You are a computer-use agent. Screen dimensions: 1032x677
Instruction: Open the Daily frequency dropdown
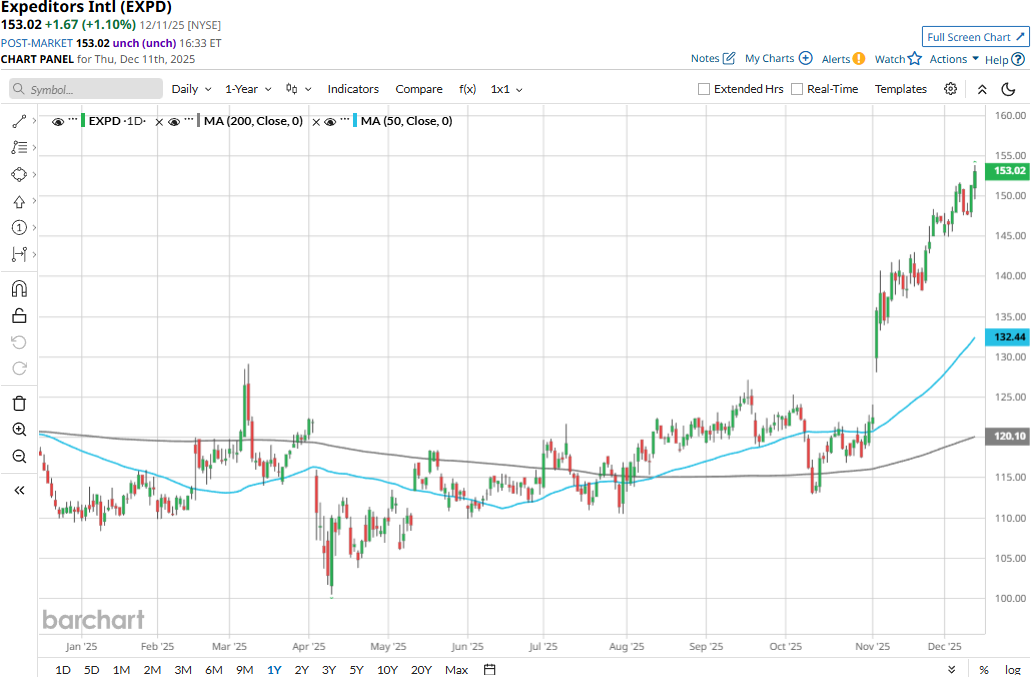pos(190,89)
